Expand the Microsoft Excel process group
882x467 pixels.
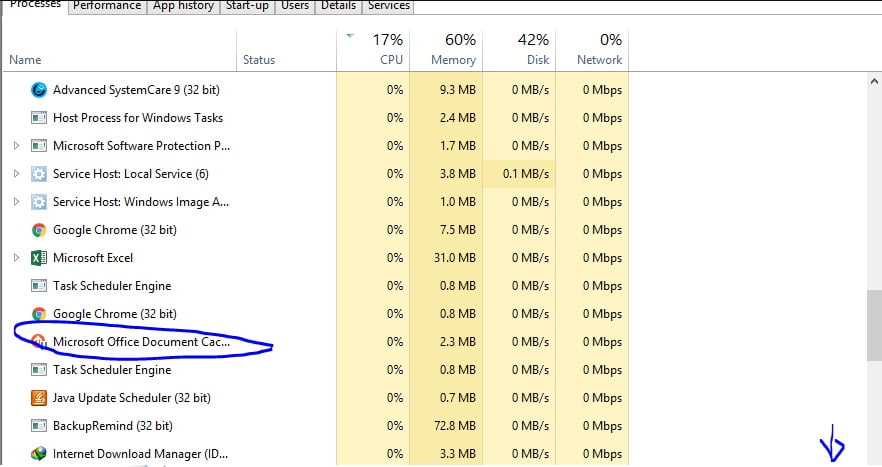16,258
